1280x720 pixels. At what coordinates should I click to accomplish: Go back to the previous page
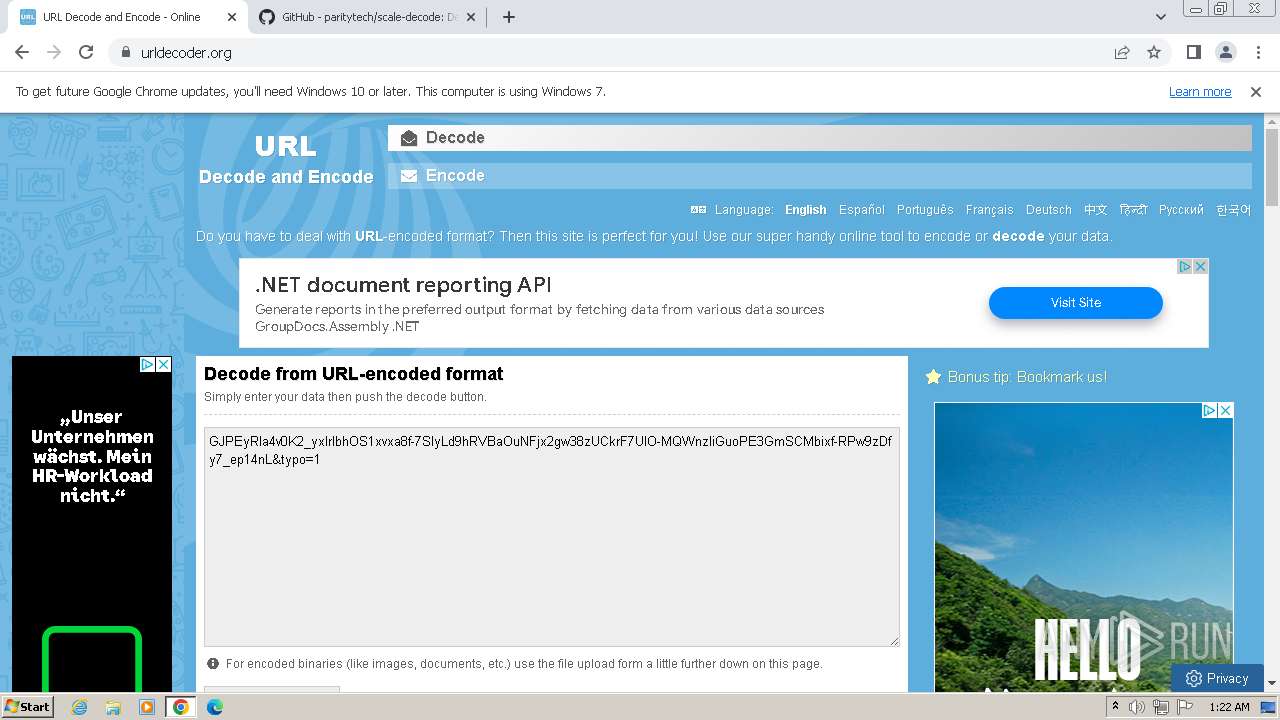(x=22, y=52)
